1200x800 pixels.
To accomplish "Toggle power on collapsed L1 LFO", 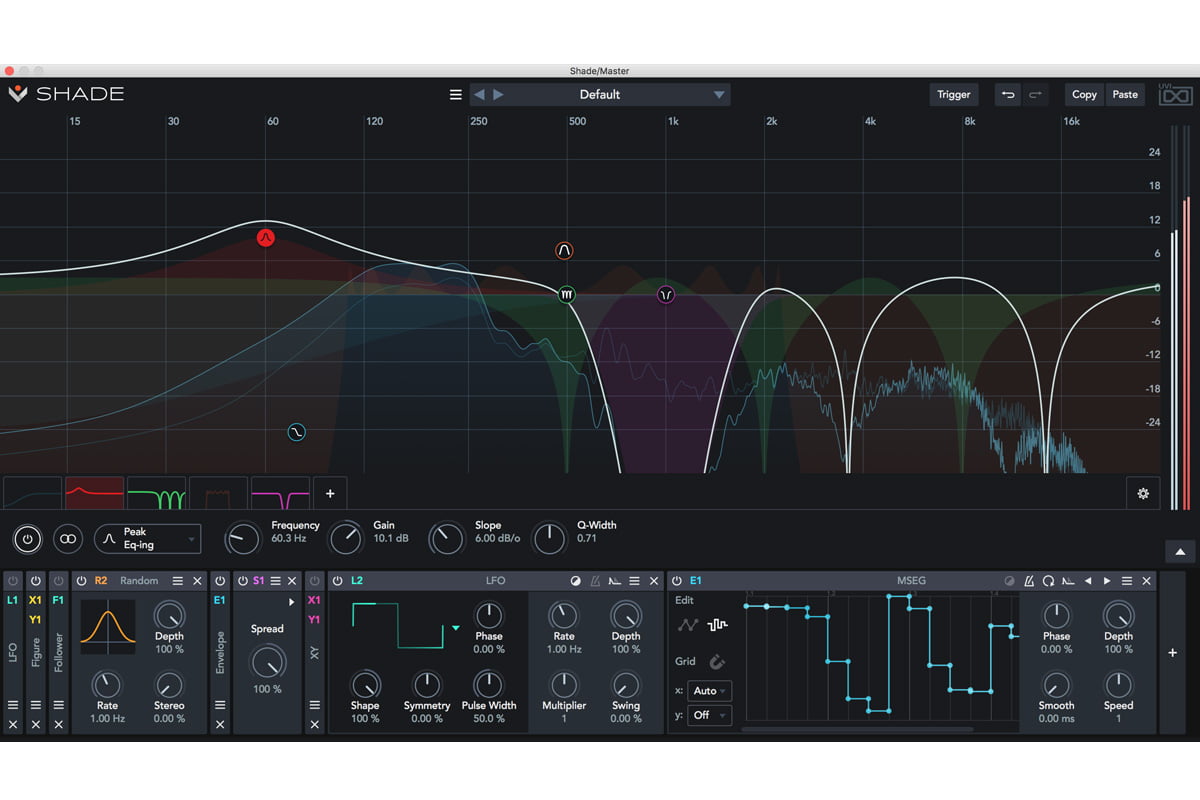I will click(13, 581).
